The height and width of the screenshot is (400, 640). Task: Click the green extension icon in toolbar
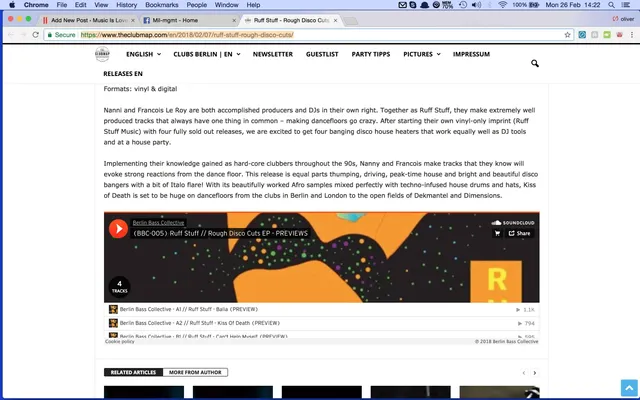[x=607, y=35]
